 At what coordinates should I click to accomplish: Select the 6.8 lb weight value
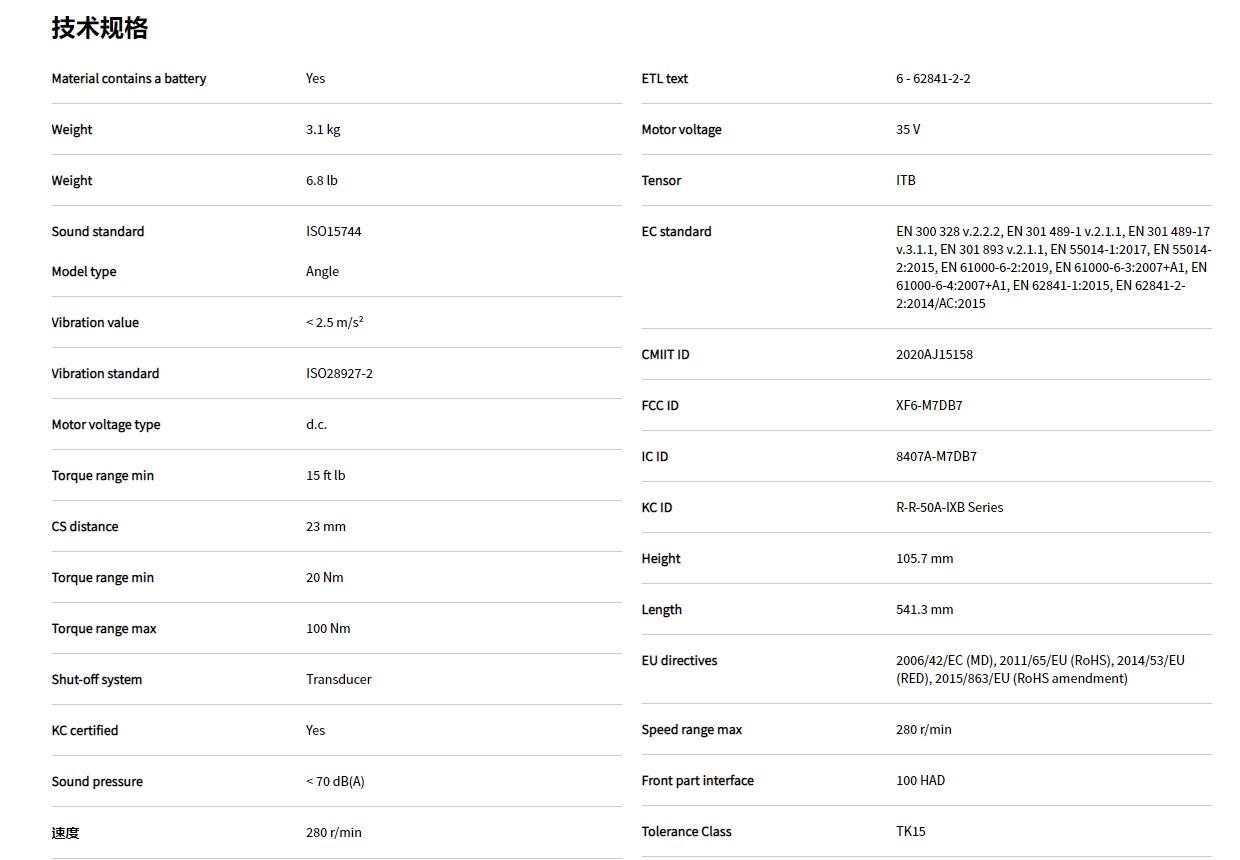(x=322, y=181)
